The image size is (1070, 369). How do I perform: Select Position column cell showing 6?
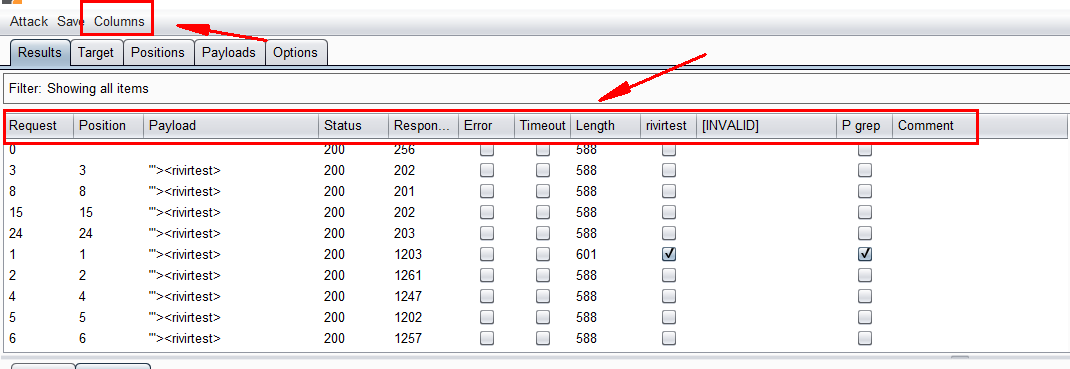(x=83, y=338)
